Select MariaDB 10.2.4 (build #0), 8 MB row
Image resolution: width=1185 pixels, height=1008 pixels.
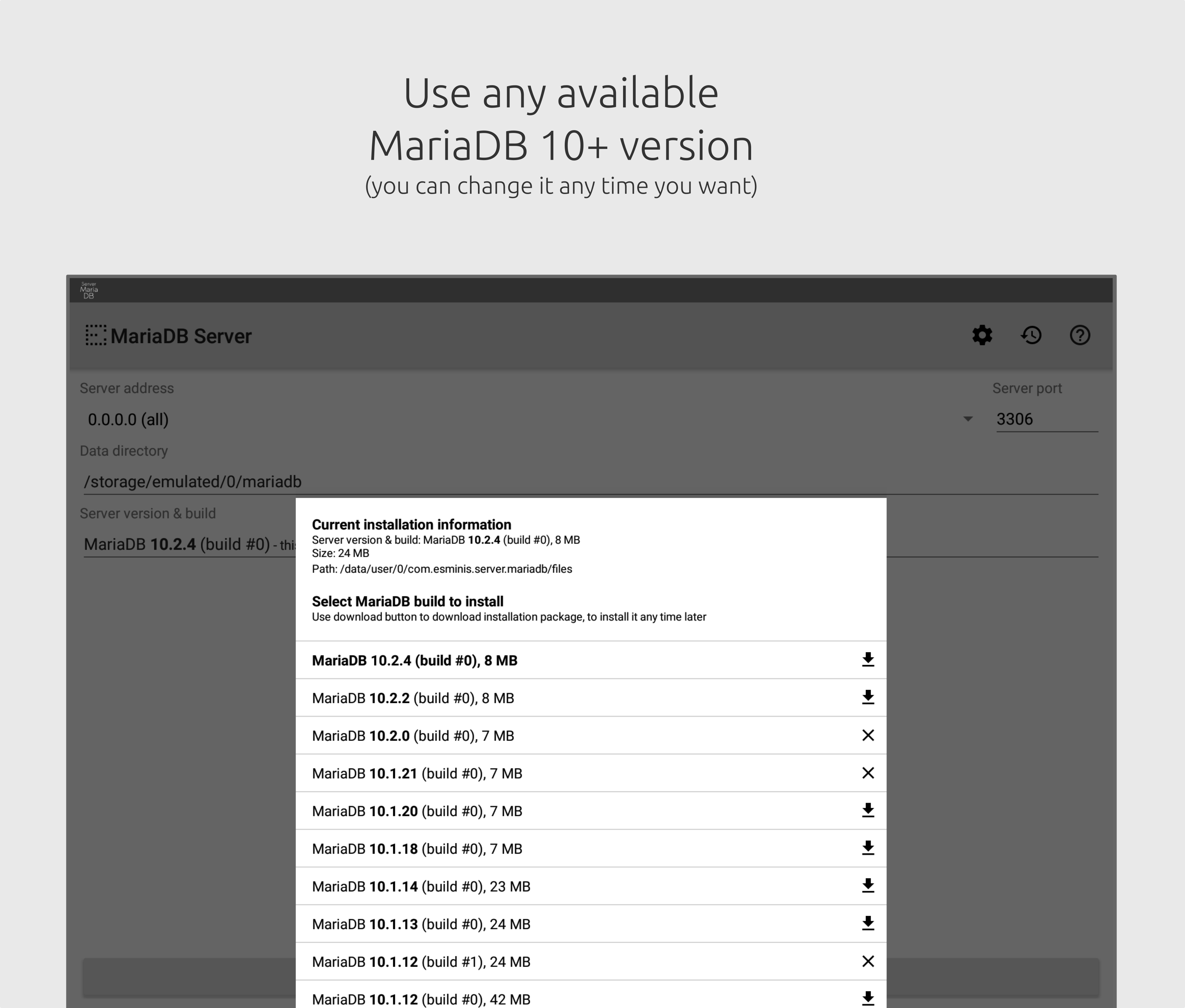[x=591, y=660]
